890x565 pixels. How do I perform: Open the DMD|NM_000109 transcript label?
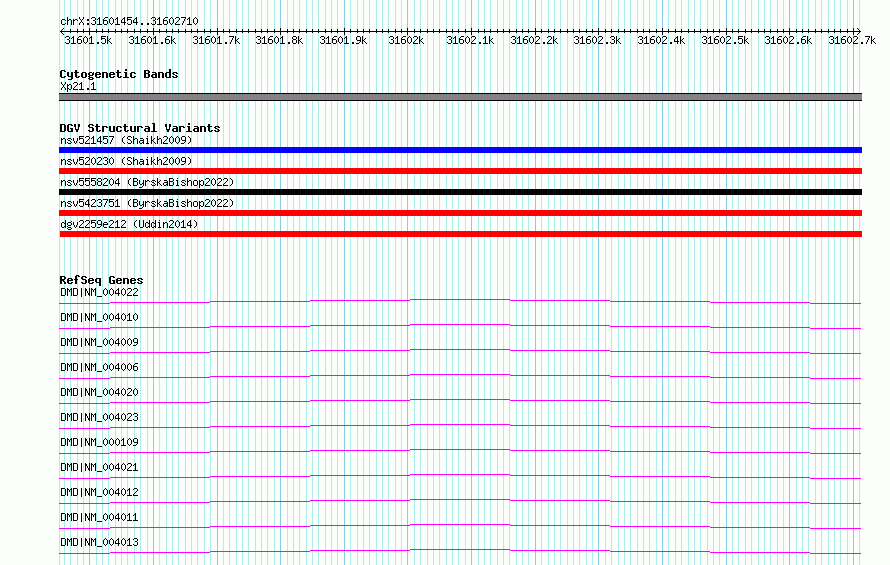point(99,442)
